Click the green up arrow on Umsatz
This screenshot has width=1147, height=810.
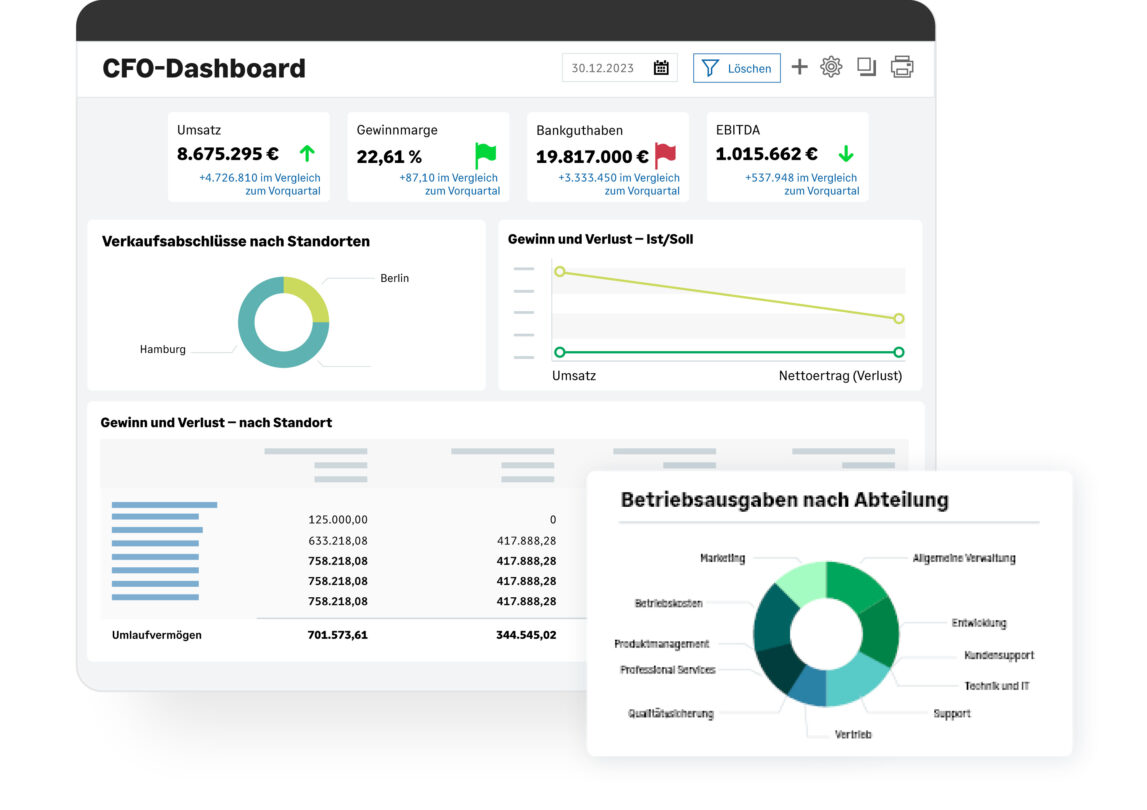(x=307, y=154)
